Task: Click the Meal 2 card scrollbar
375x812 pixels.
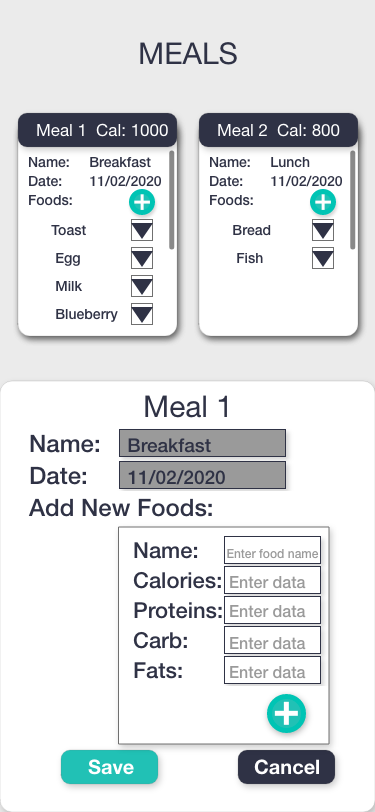Action: (x=353, y=200)
